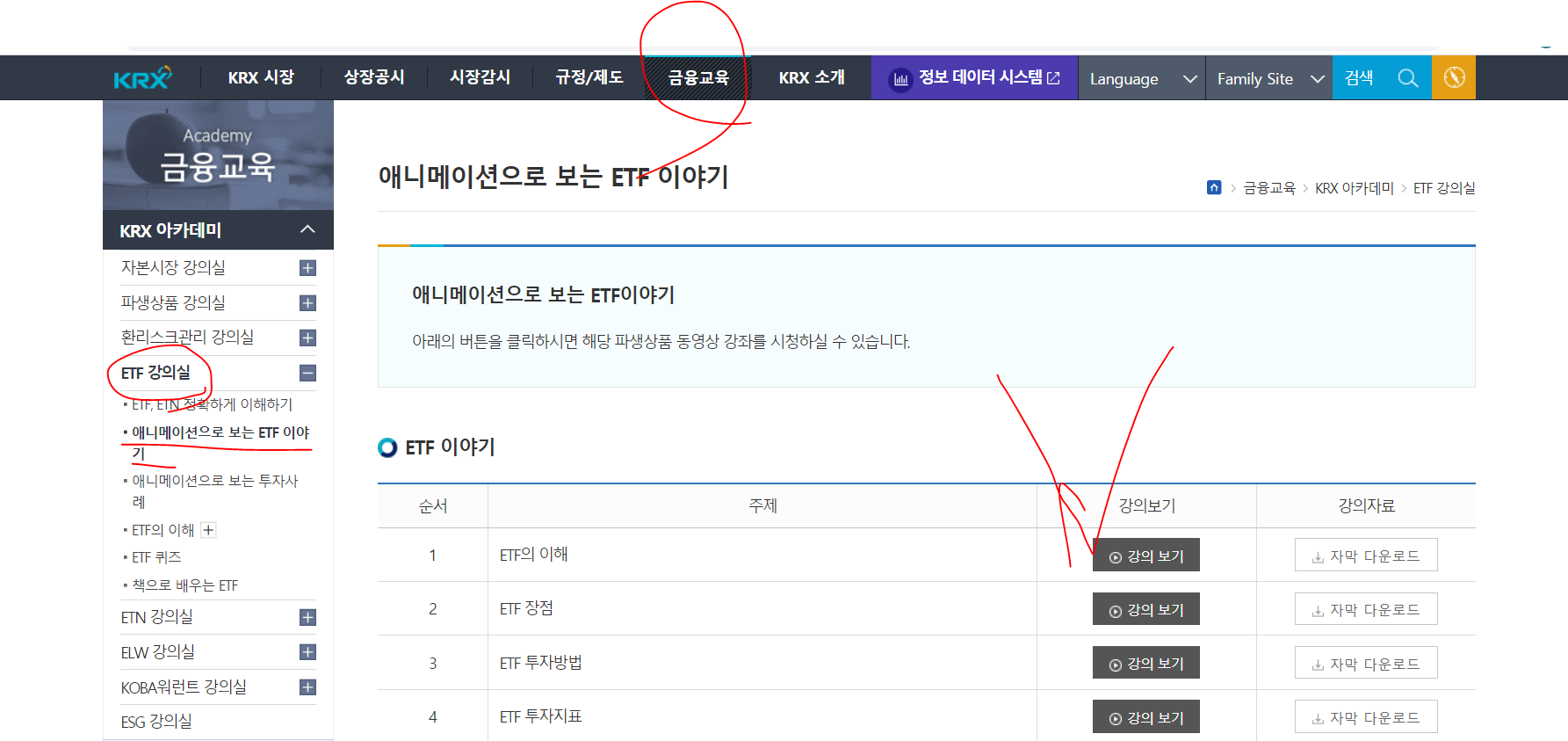Download subtitles for ETF 투자방법

click(1366, 663)
